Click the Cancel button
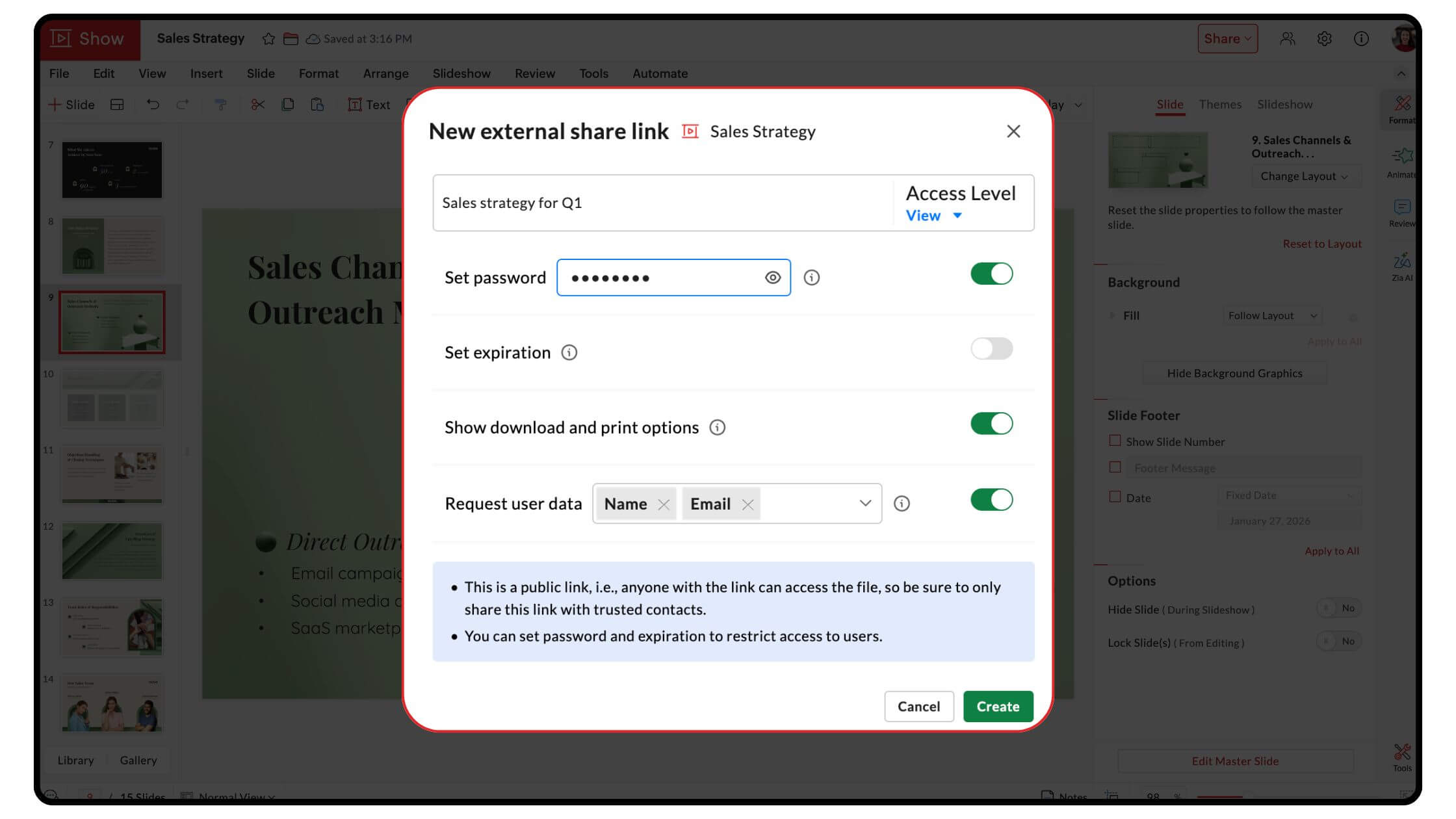This screenshot has width=1456, height=819. pos(918,707)
